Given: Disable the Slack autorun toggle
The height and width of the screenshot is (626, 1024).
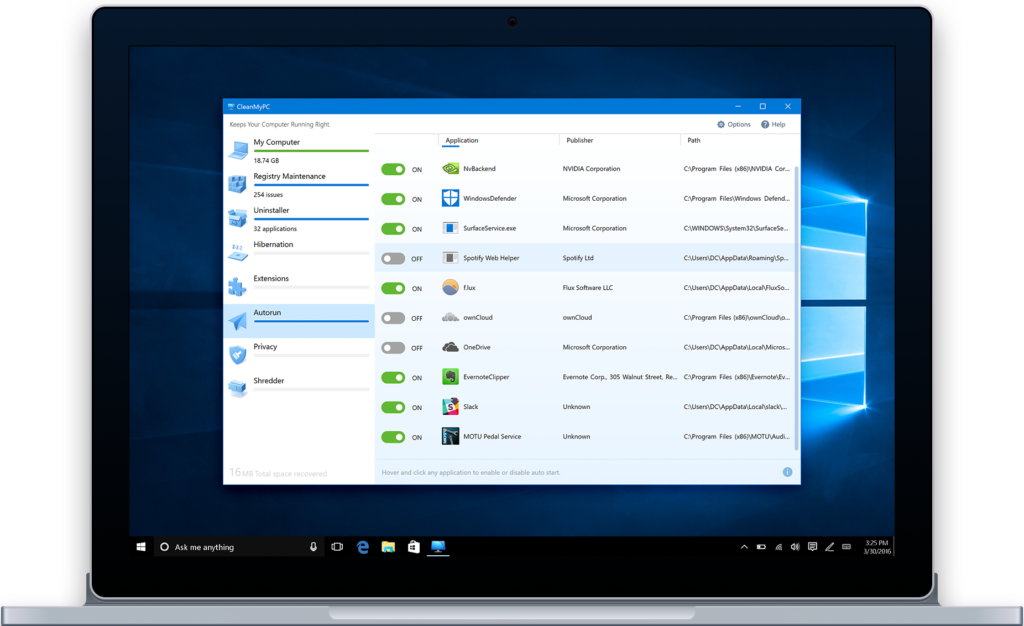Looking at the screenshot, I should coord(393,407).
